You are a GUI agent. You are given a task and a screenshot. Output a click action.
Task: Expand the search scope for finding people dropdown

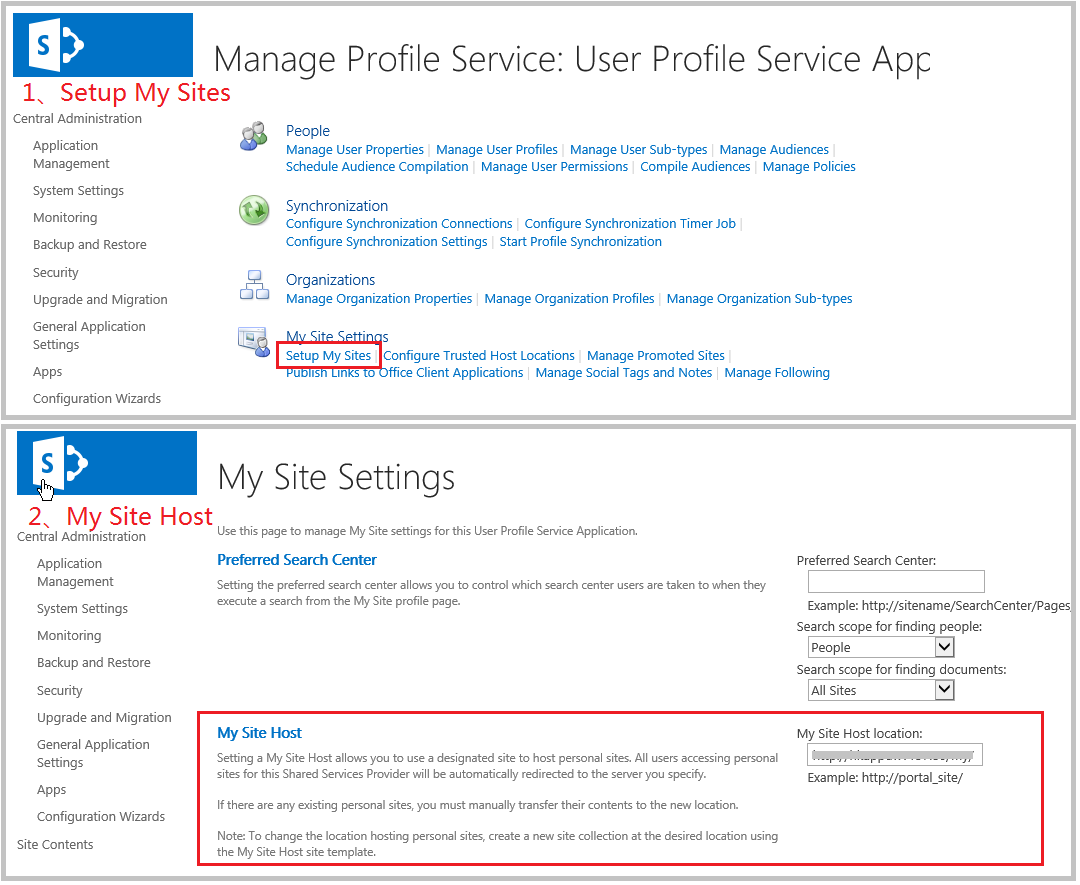click(x=881, y=647)
